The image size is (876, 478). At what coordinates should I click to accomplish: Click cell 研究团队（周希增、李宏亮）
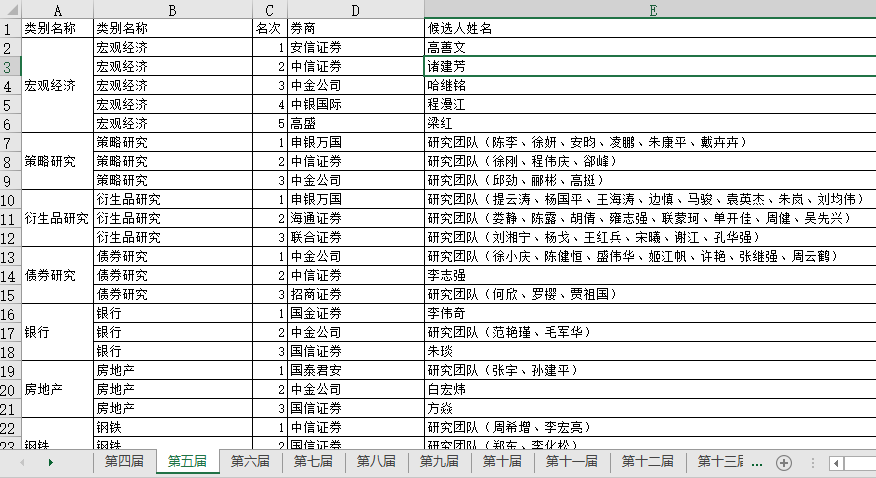tap(650, 427)
